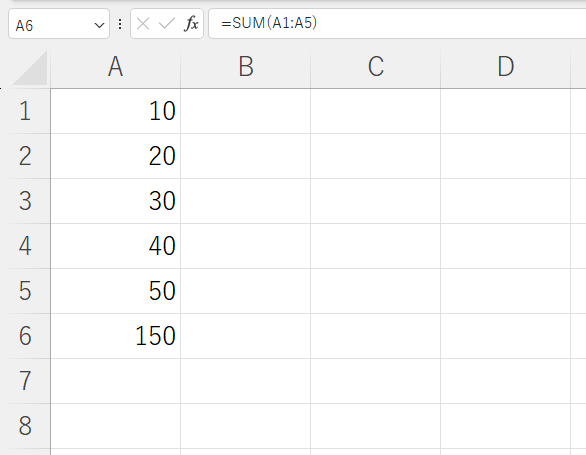This screenshot has height=455, width=586.
Task: Select the column B header
Action: click(246, 67)
